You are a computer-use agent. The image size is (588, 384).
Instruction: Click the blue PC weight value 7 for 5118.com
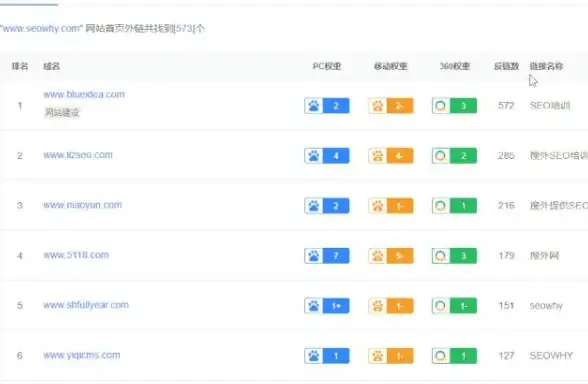336,256
